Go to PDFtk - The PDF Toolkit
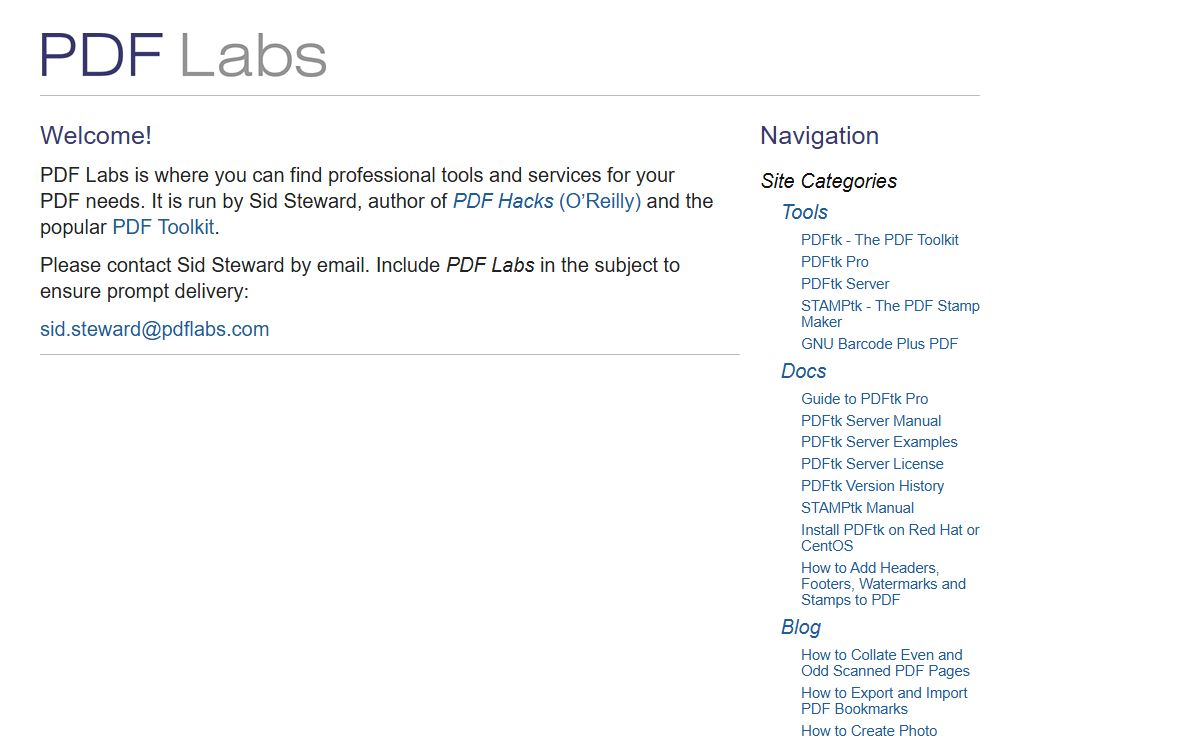 [x=879, y=240]
